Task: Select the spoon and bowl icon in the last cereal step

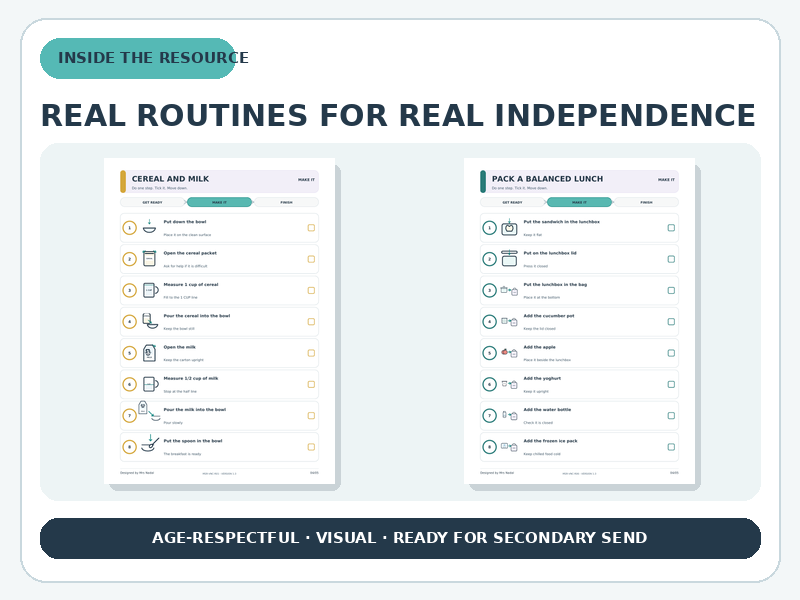Action: [x=150, y=443]
